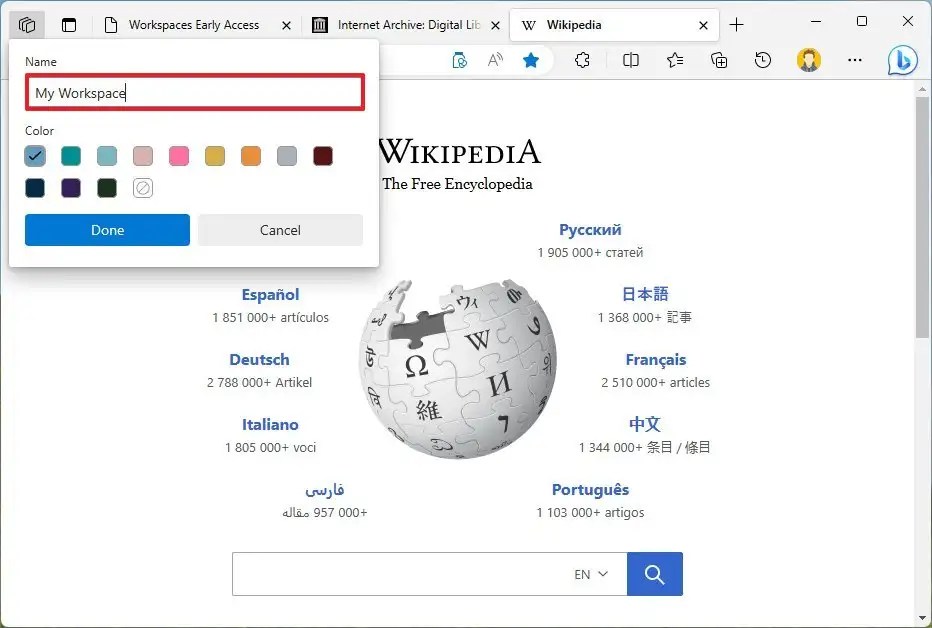The height and width of the screenshot is (628, 932).
Task: Open the Favorites list icon
Action: pos(673,60)
